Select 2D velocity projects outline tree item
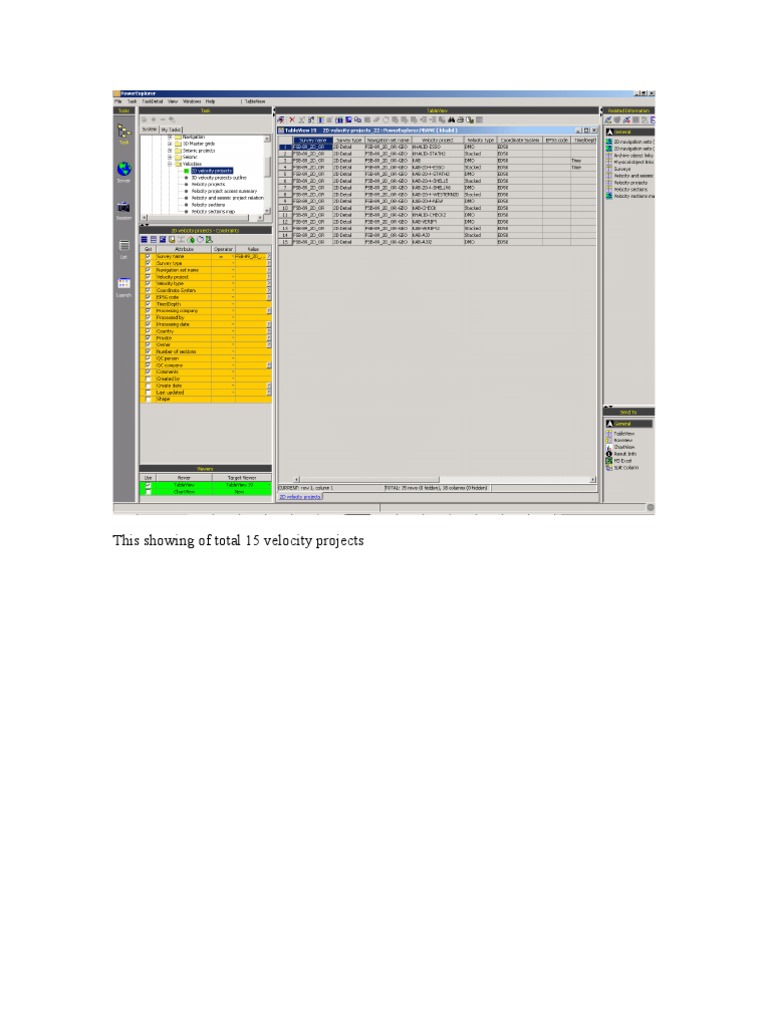The width and height of the screenshot is (768, 1024). point(219,178)
